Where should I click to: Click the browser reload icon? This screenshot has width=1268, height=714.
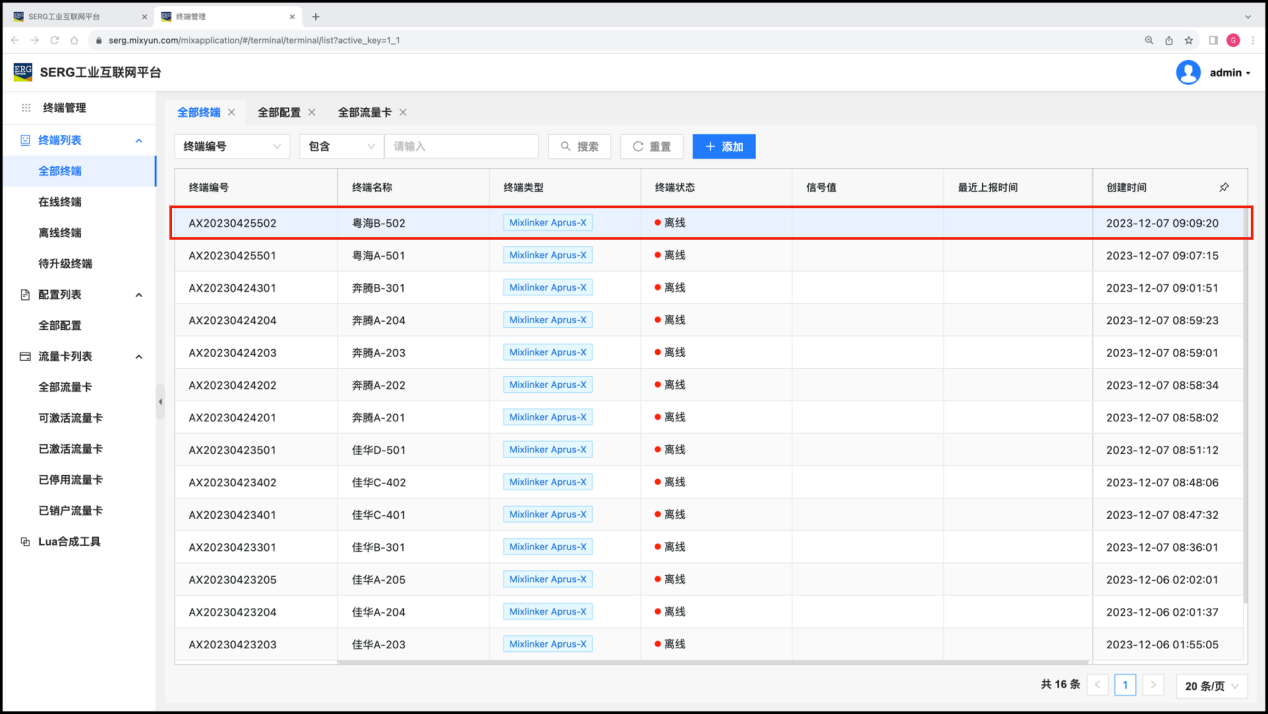[55, 40]
